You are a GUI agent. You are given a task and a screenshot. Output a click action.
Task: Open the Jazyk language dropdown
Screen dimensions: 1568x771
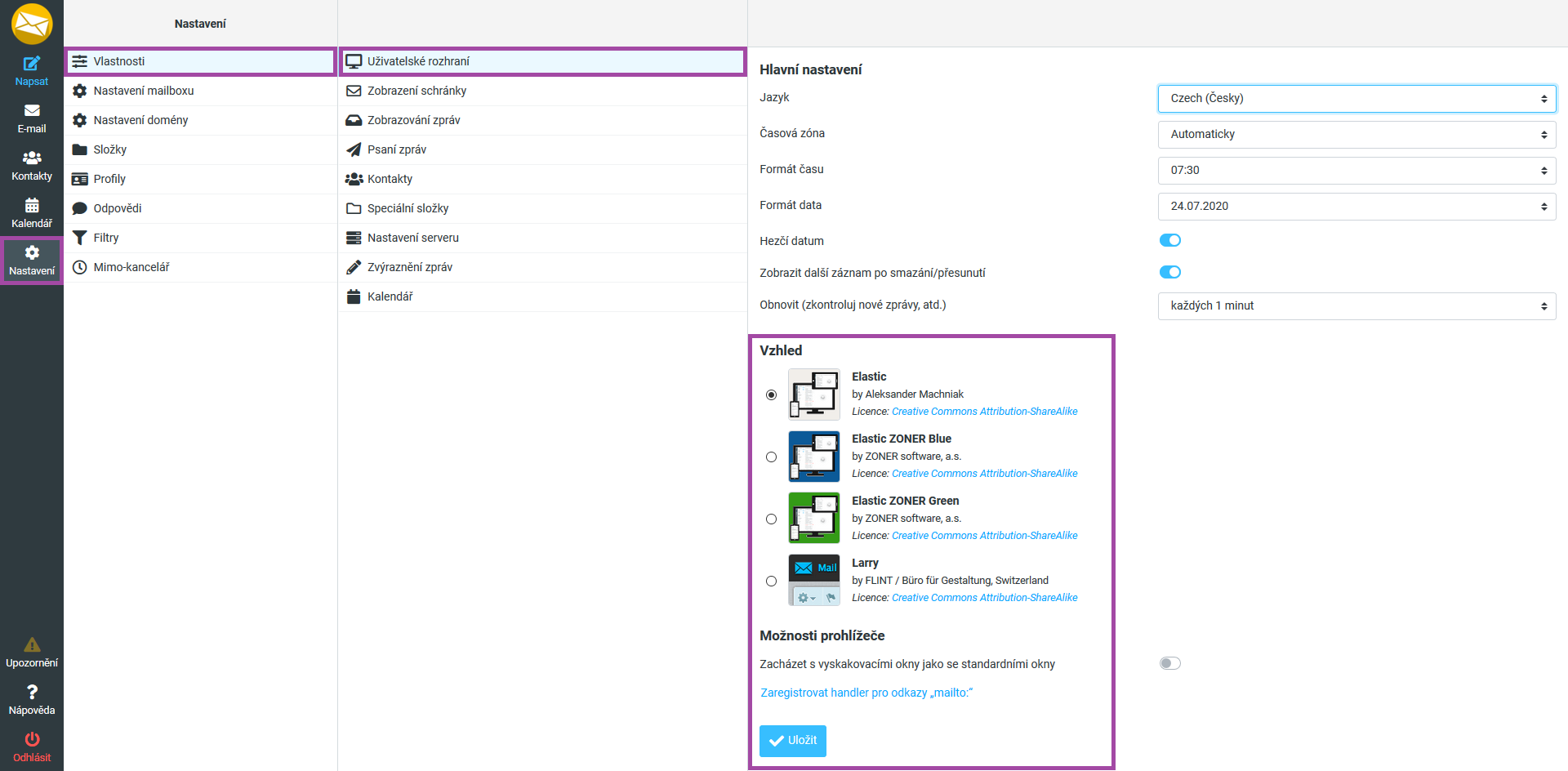(x=1356, y=98)
